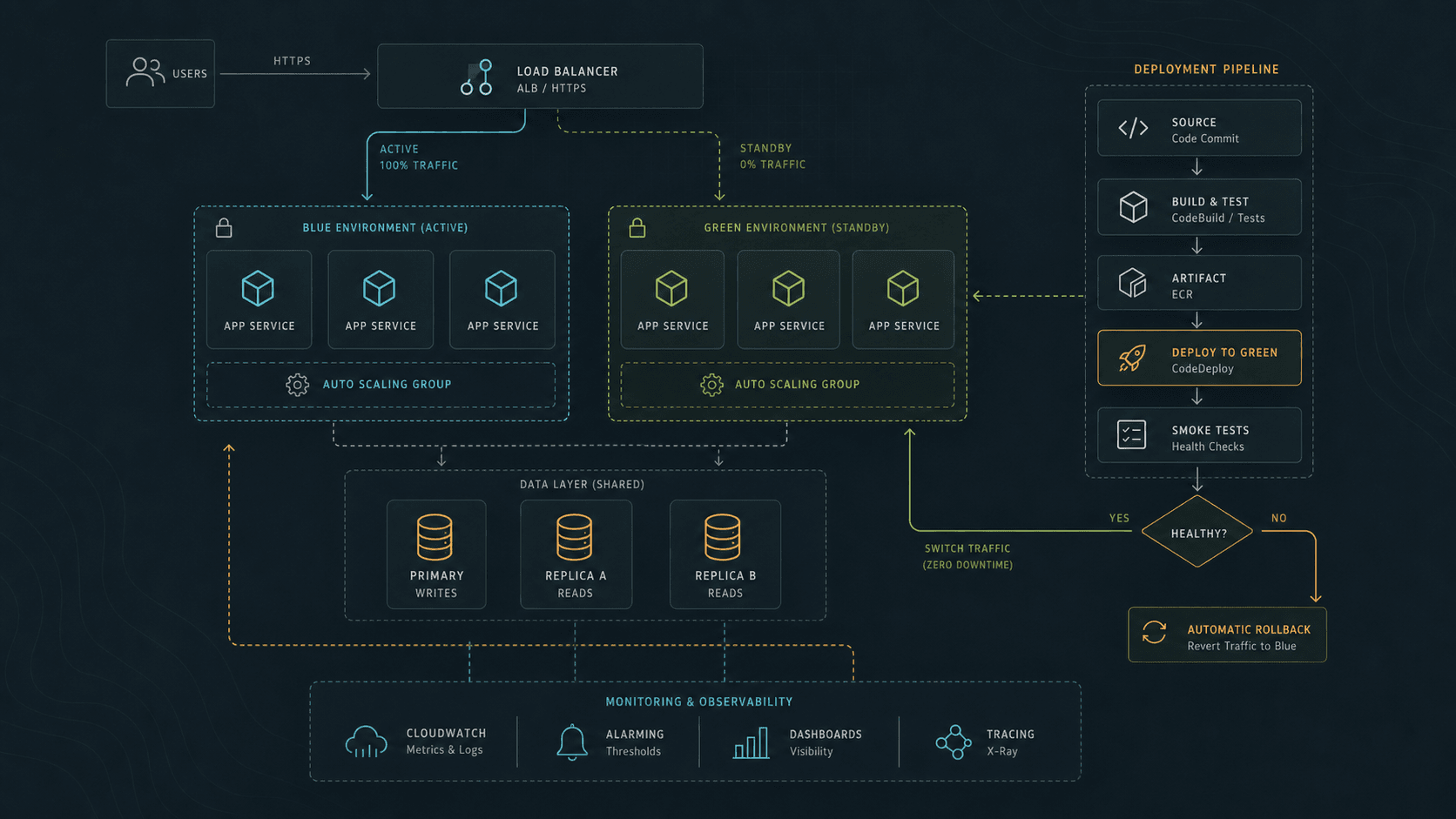Click the Monitoring & Observability heading
Image resolution: width=1456 pixels, height=819 pixels.
(699, 702)
